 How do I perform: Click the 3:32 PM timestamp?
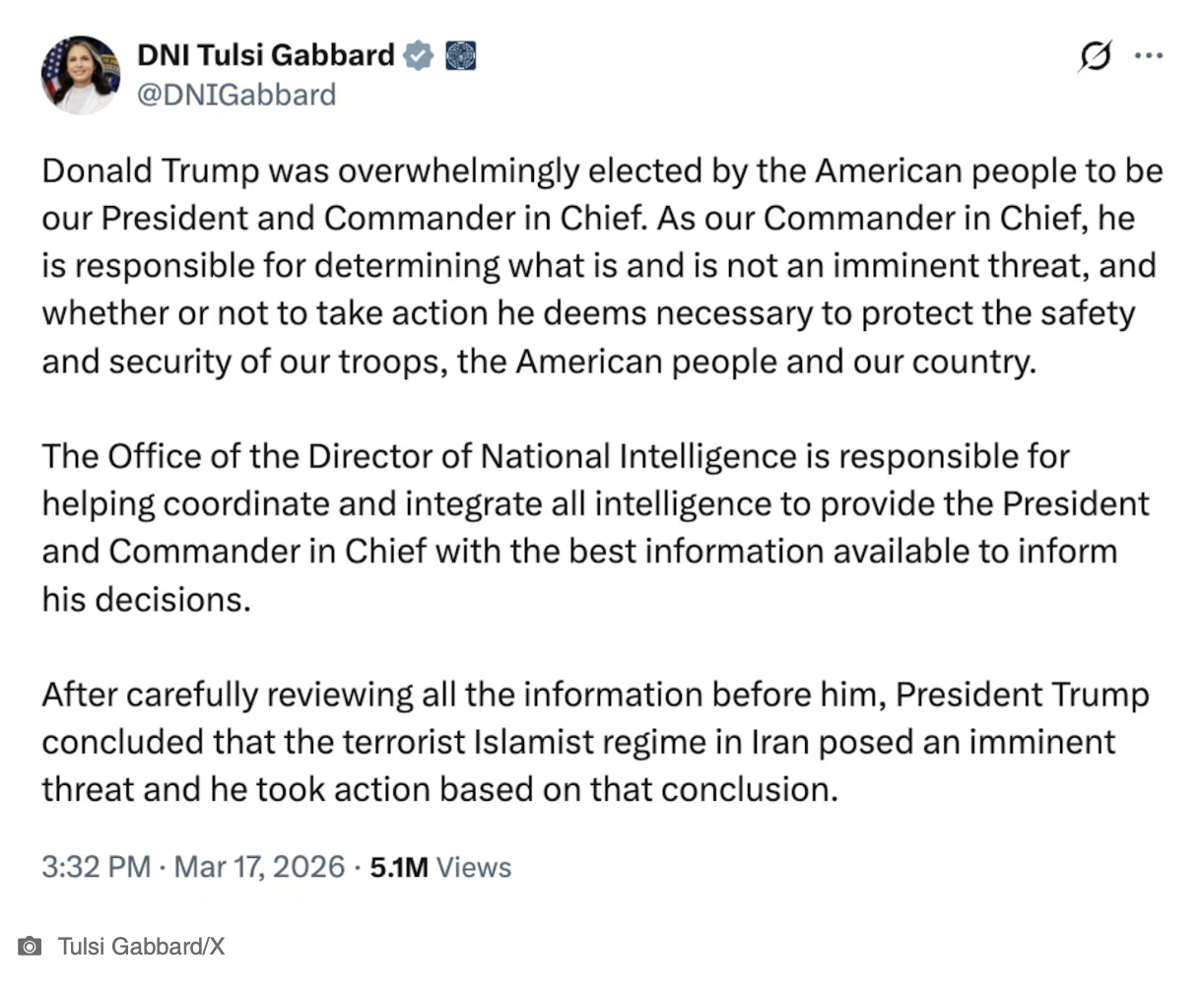(96, 867)
